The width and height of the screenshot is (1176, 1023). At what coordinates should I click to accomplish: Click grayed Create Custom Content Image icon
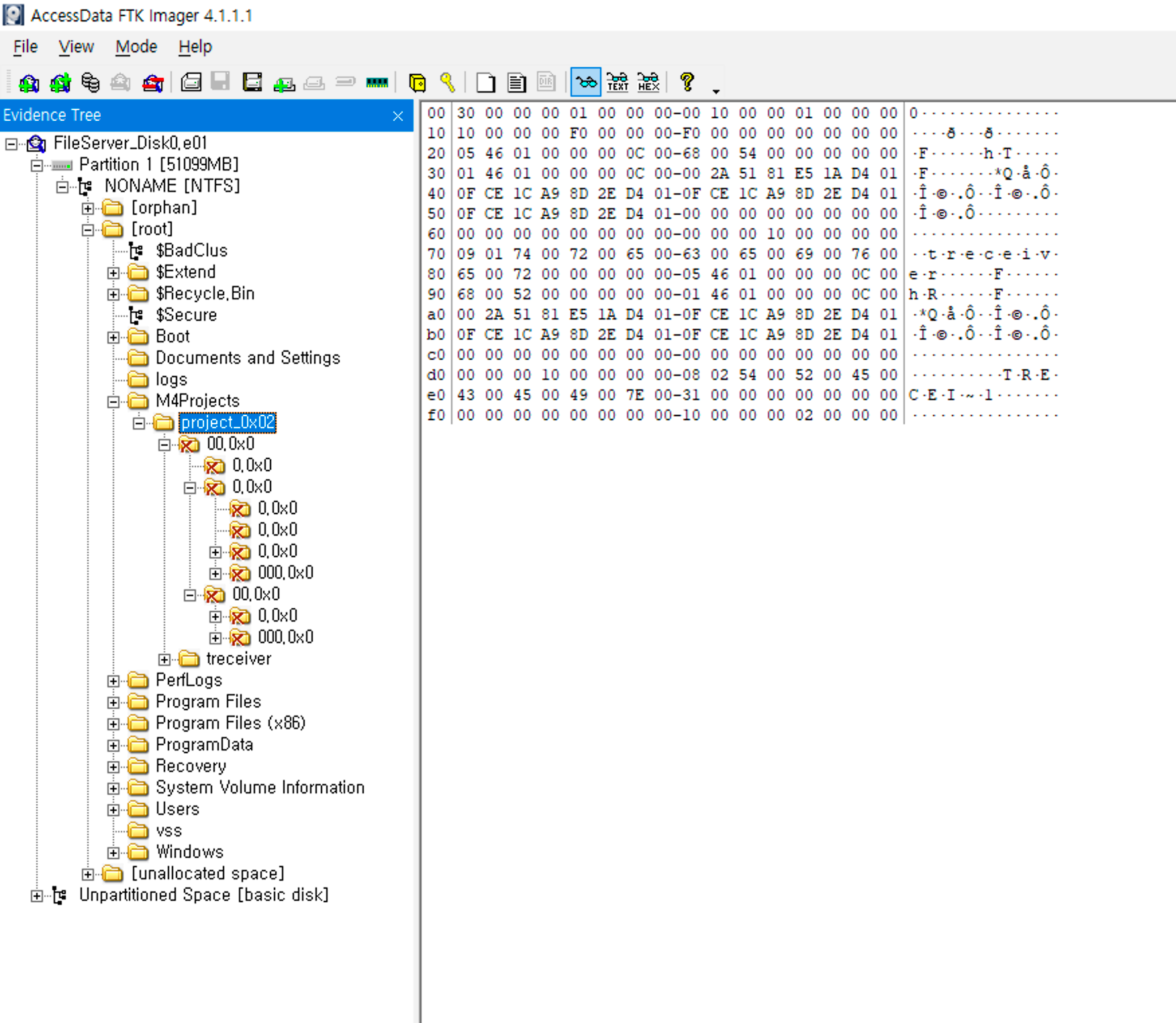[314, 83]
